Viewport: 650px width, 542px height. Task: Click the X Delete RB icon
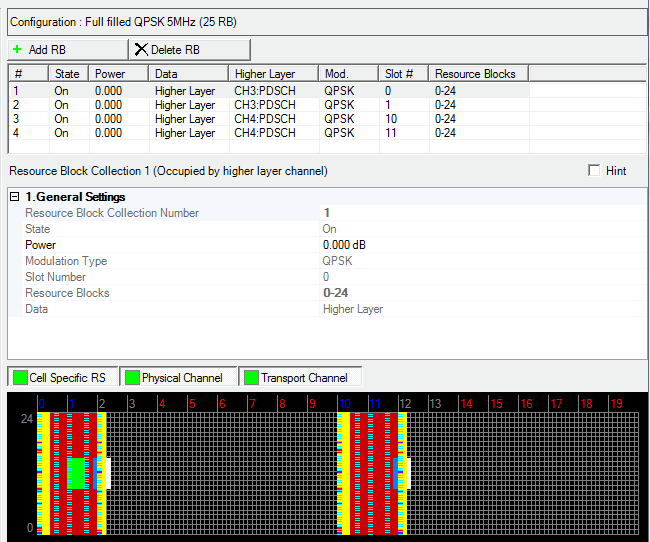(141, 49)
